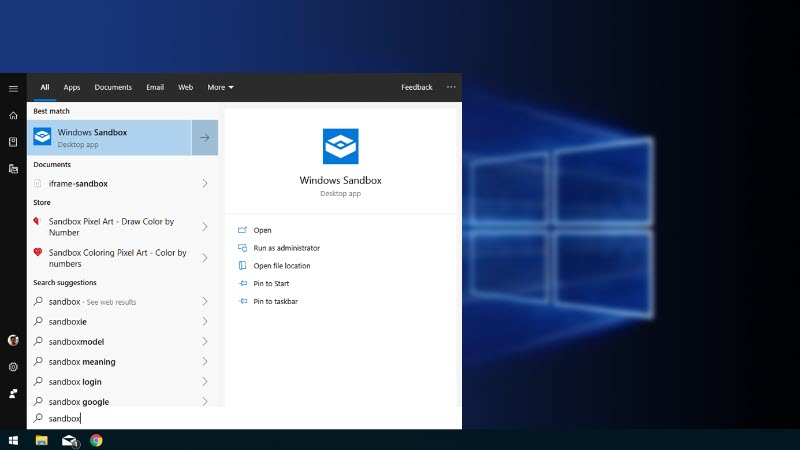Click the iframe-sandbox document icon
Image resolution: width=800 pixels, height=450 pixels.
click(38, 183)
